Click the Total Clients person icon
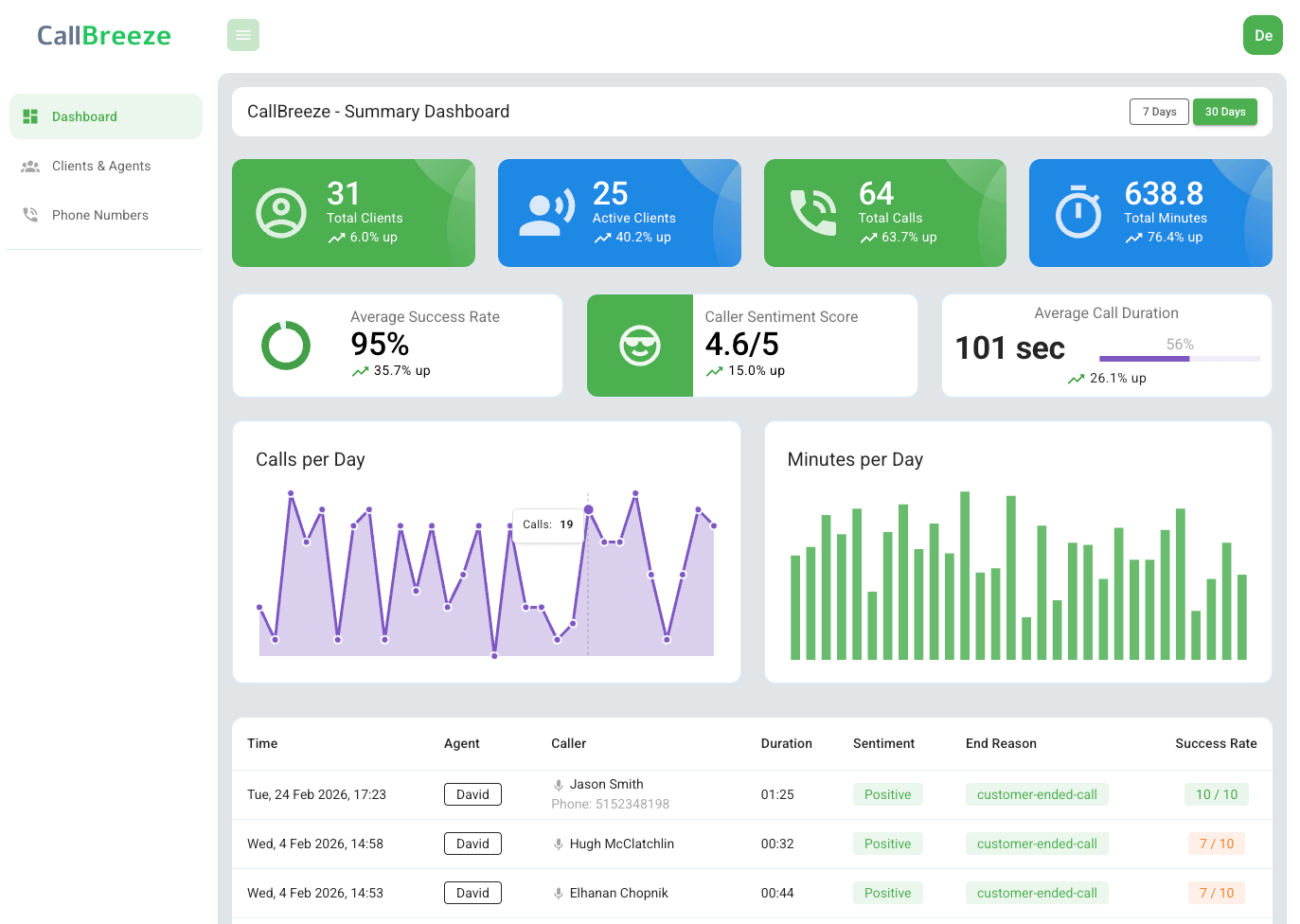1300x924 pixels. pyautogui.click(x=281, y=213)
